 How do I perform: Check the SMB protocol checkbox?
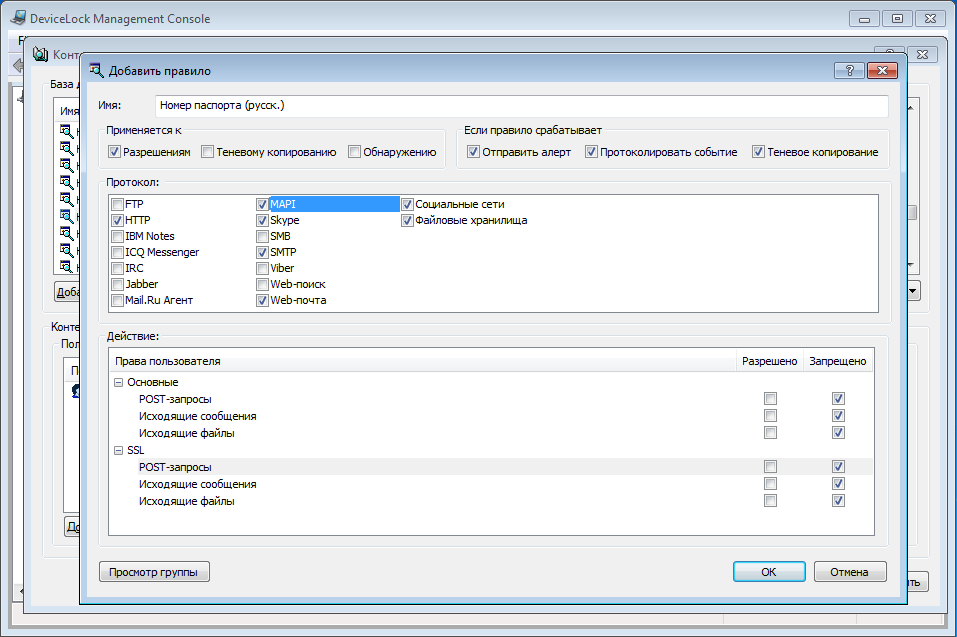(262, 236)
